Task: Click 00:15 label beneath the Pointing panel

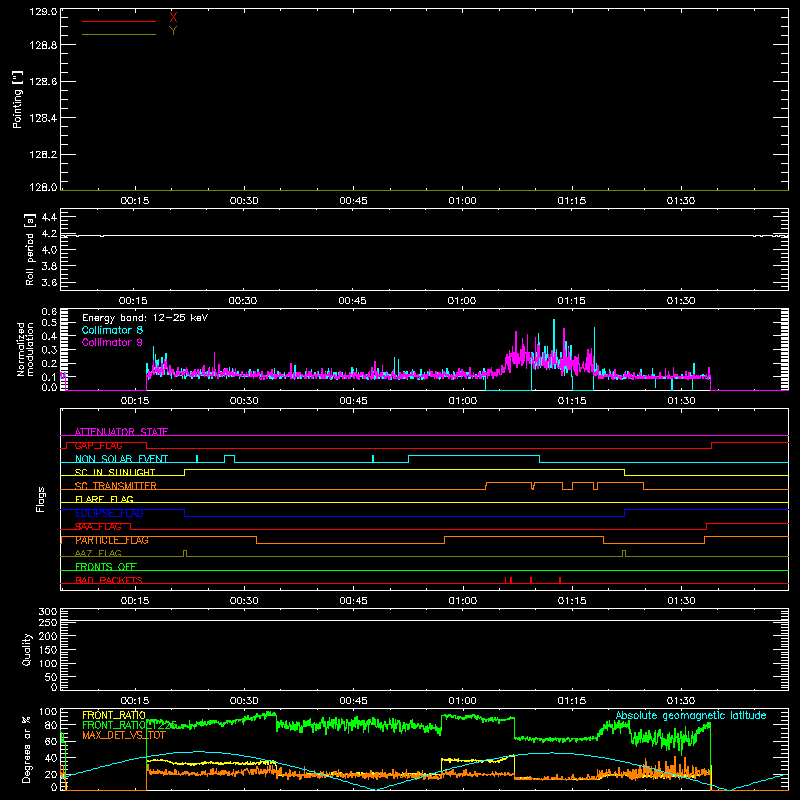Action: [135, 201]
